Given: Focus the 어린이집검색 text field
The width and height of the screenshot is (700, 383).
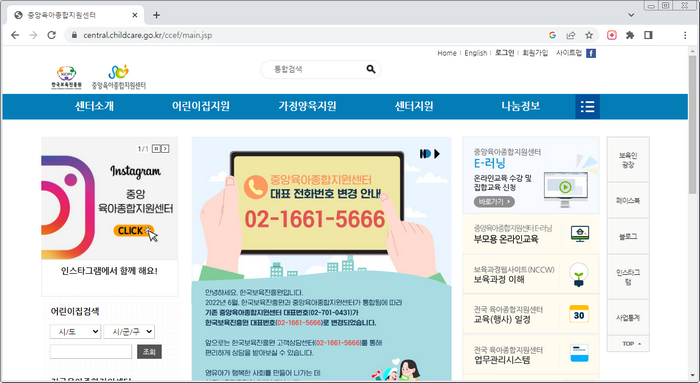Looking at the screenshot, I should [x=91, y=352].
